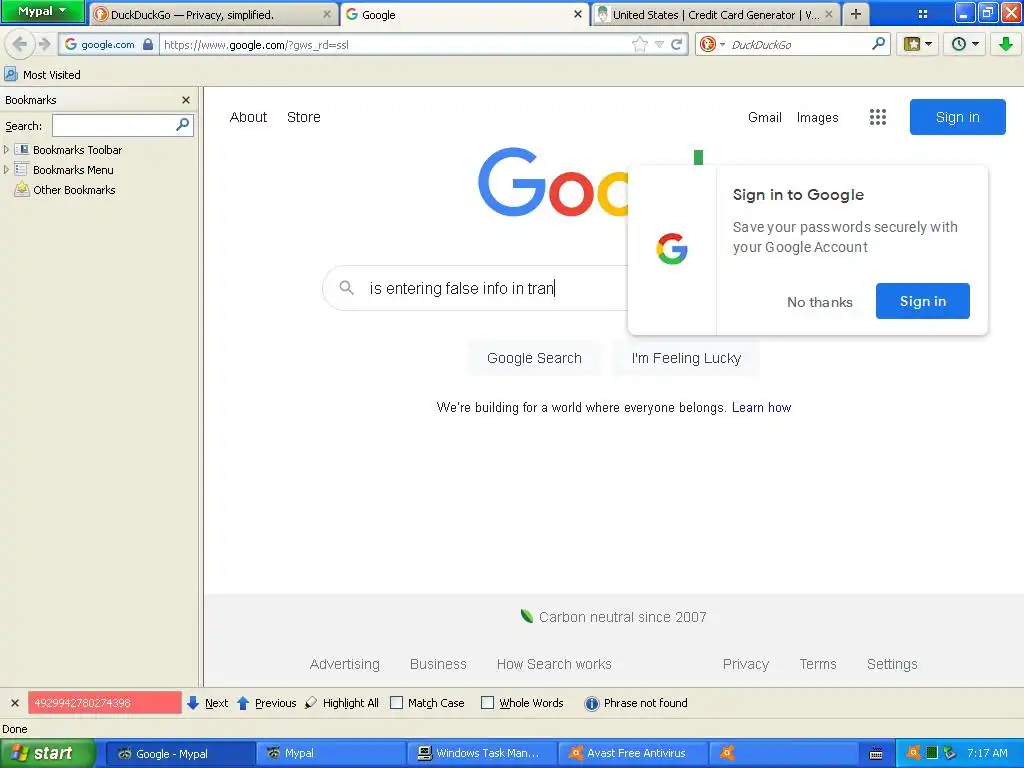Open the Privacy footer link
This screenshot has height=768, width=1024.
(x=746, y=664)
